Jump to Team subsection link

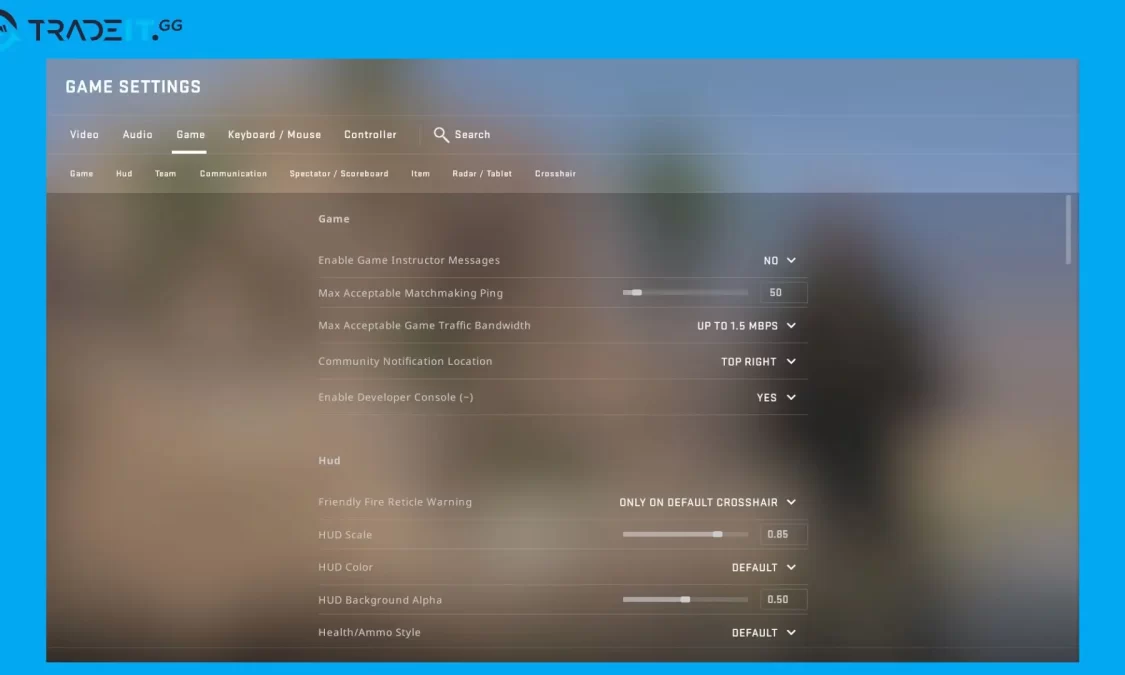click(166, 174)
